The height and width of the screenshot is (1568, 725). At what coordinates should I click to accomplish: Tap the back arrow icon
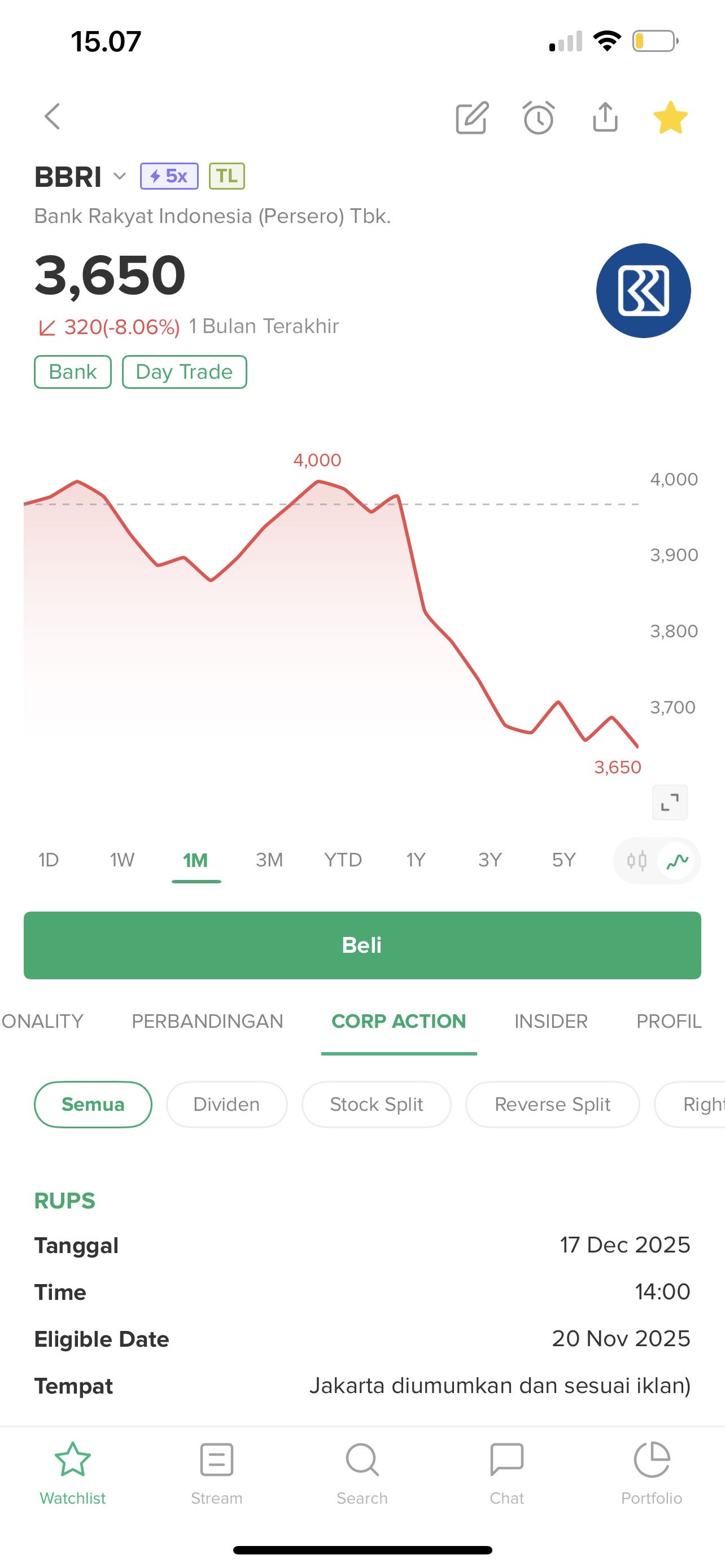pos(53,116)
